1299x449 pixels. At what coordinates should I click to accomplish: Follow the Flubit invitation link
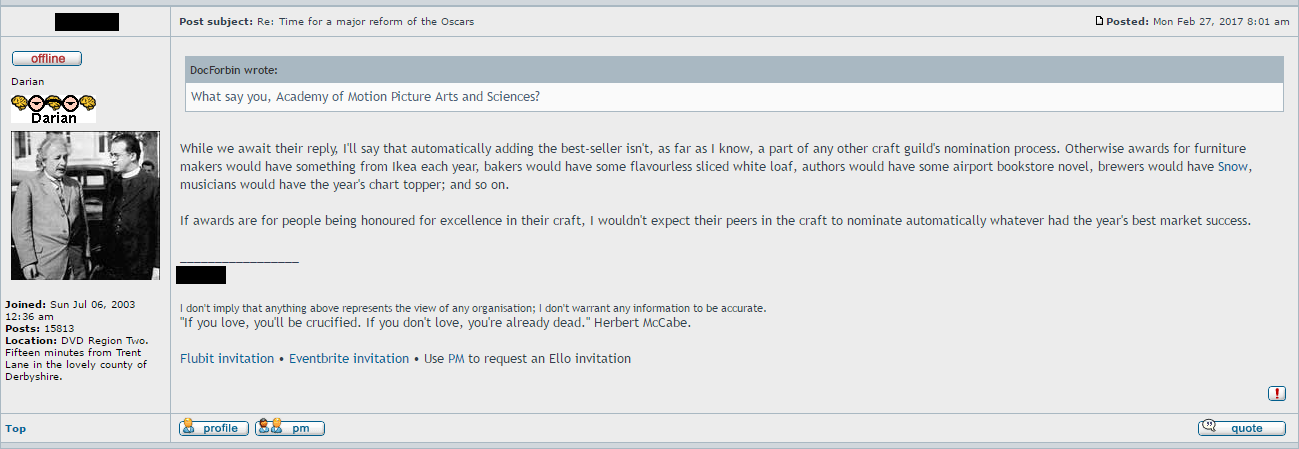[227, 358]
